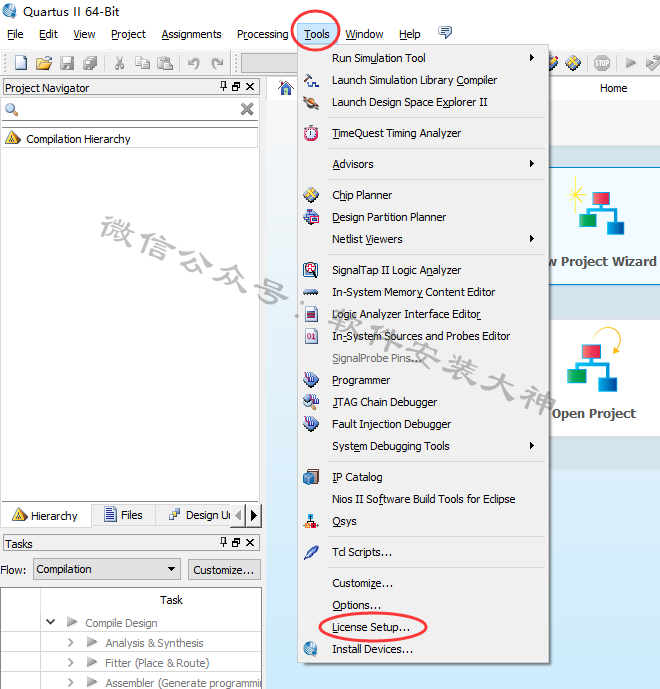Click the New Project Wizard icon
Viewport: 660px width, 689px height.
tap(597, 207)
